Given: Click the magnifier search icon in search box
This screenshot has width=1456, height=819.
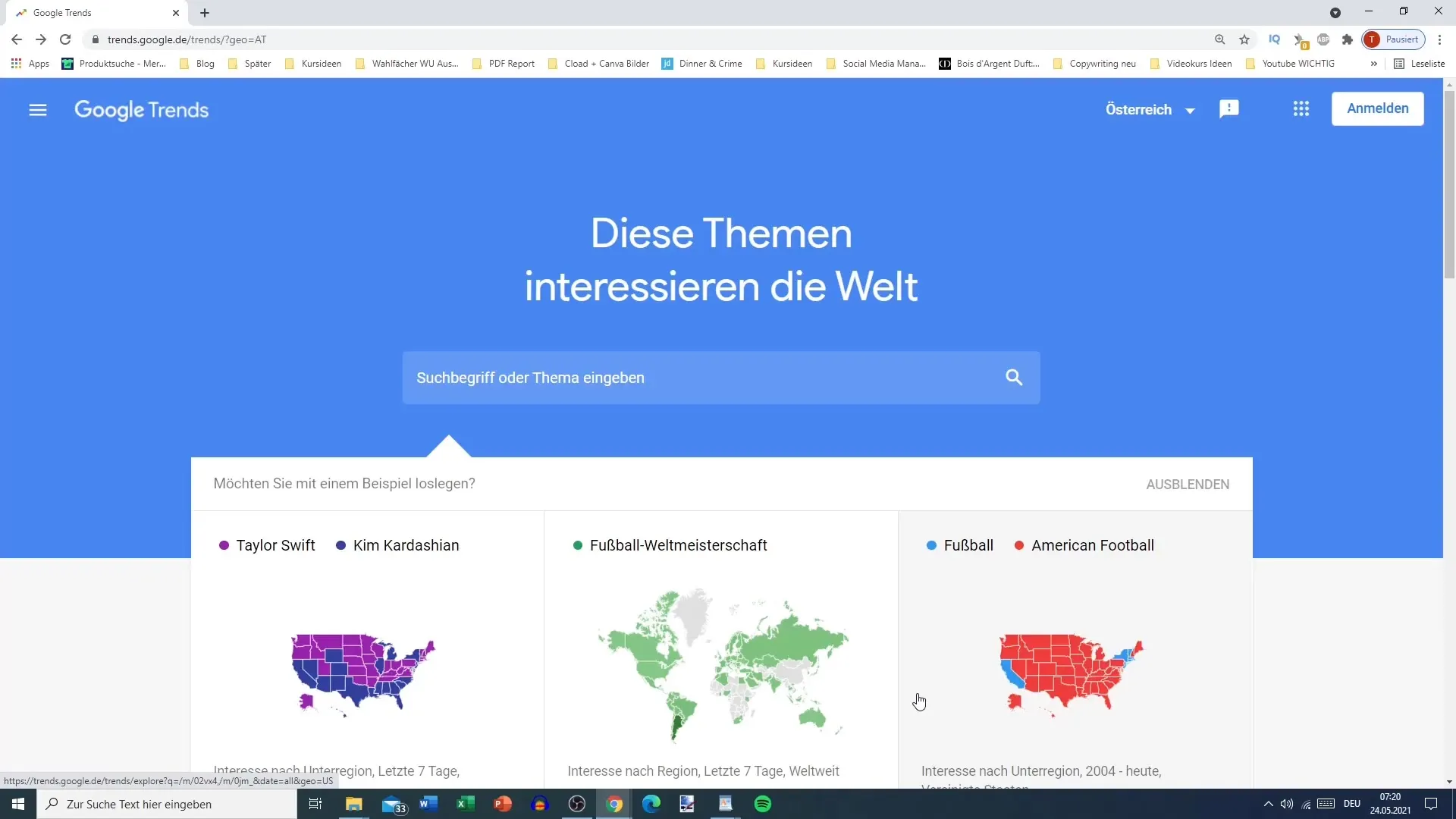Looking at the screenshot, I should (1014, 378).
